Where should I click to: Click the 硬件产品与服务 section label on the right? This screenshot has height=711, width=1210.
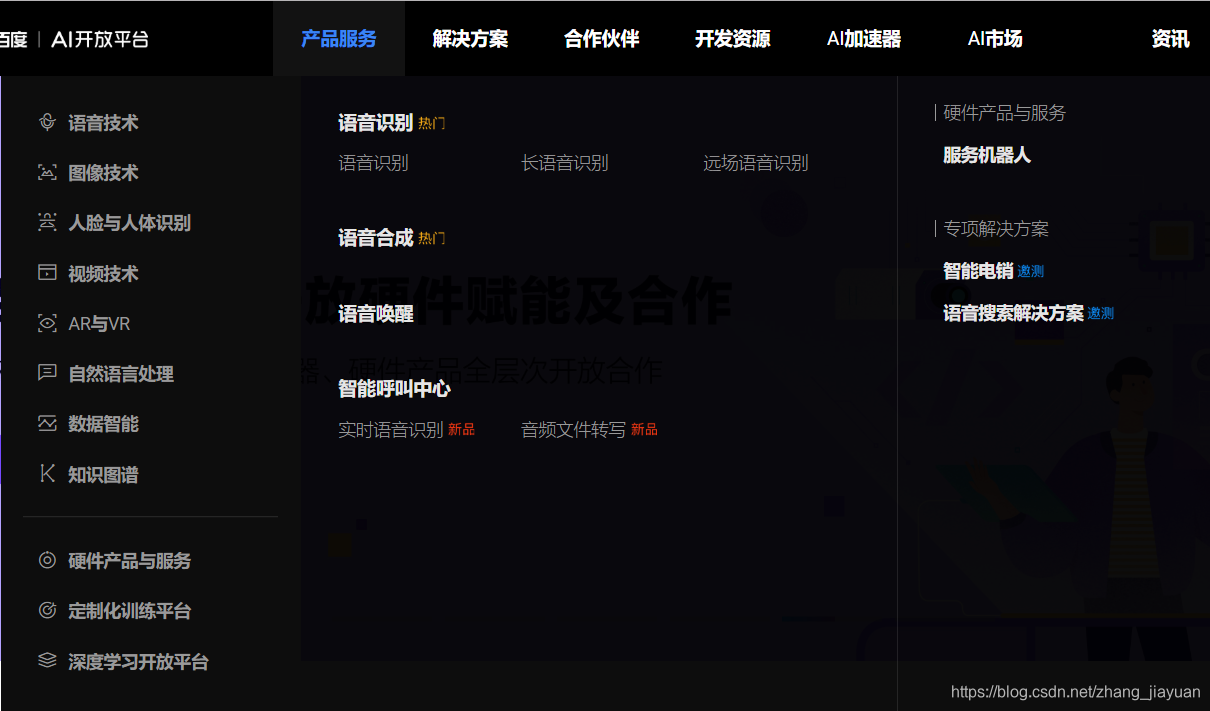[1004, 113]
